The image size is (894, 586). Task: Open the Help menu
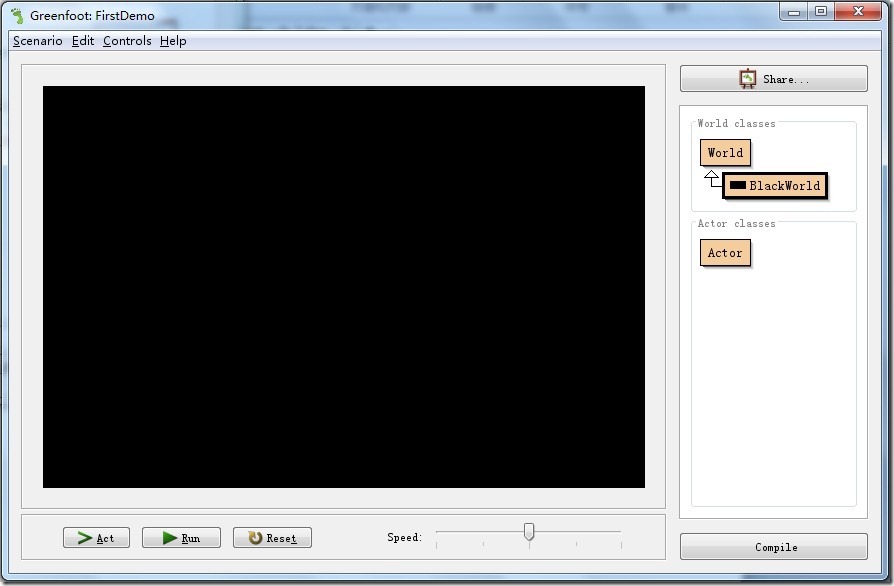(173, 41)
